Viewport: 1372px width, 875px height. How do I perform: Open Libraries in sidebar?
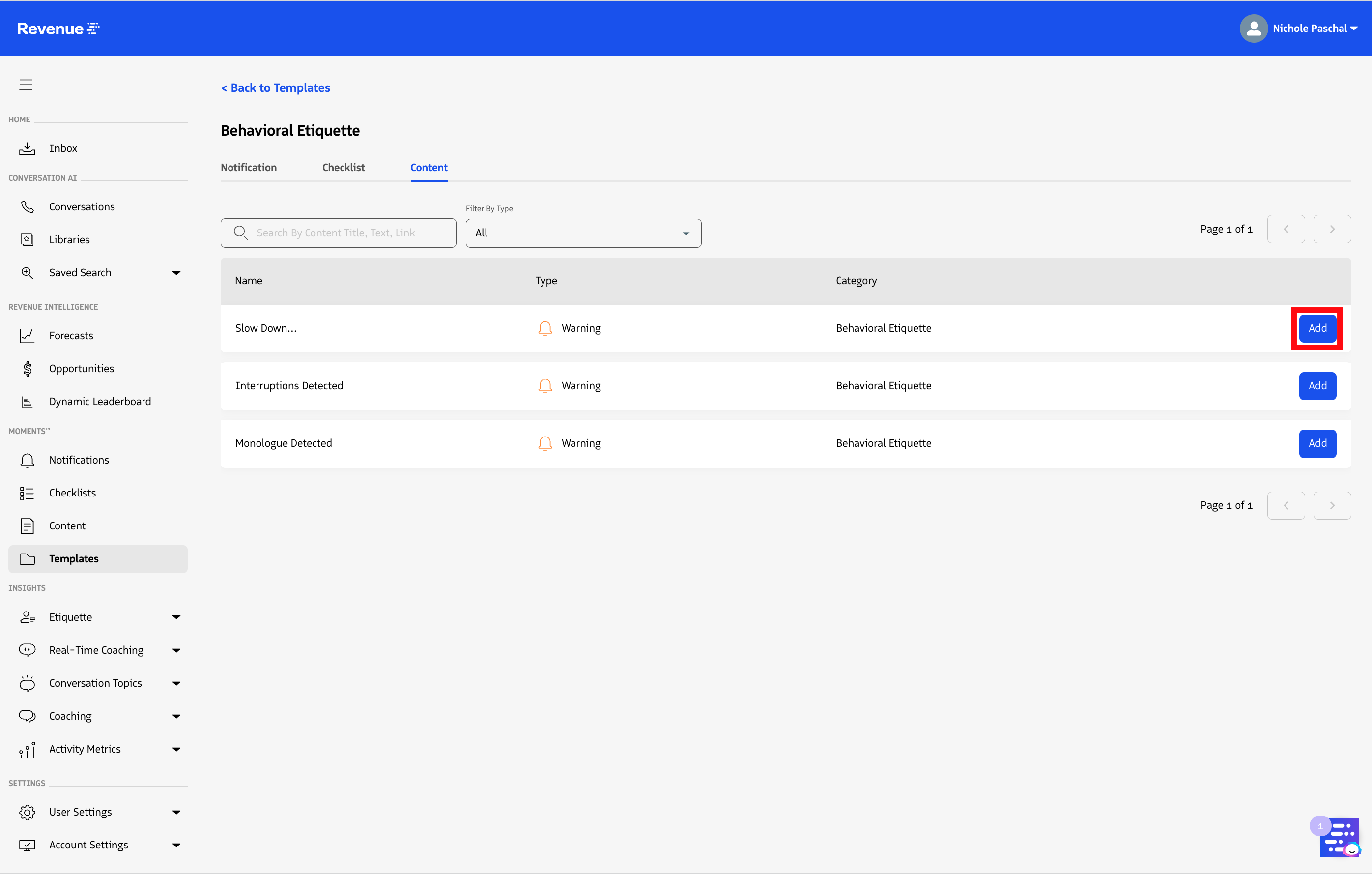(69, 239)
